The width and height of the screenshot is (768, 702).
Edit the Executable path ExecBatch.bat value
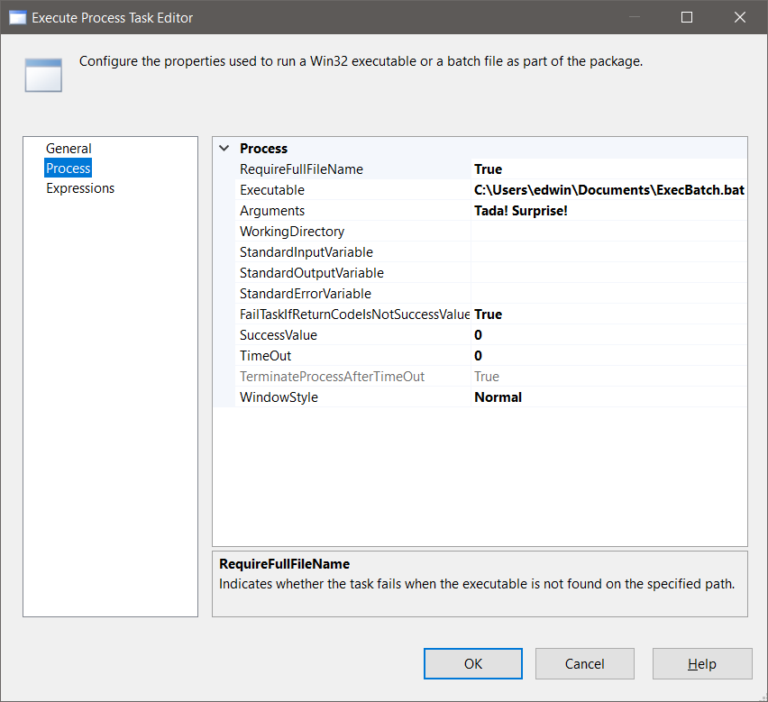click(x=609, y=190)
